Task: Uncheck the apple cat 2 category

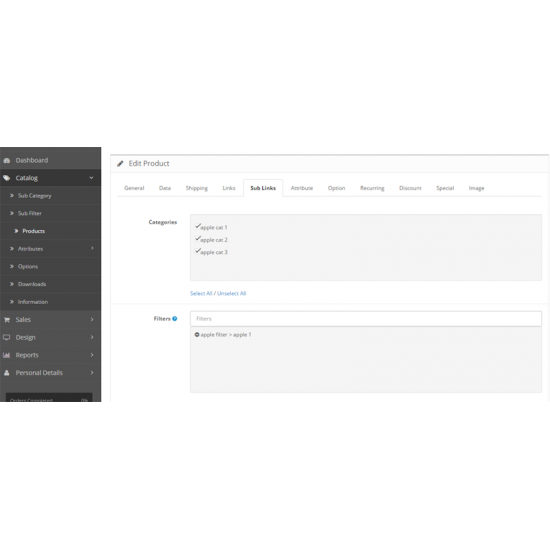Action: click(x=198, y=239)
